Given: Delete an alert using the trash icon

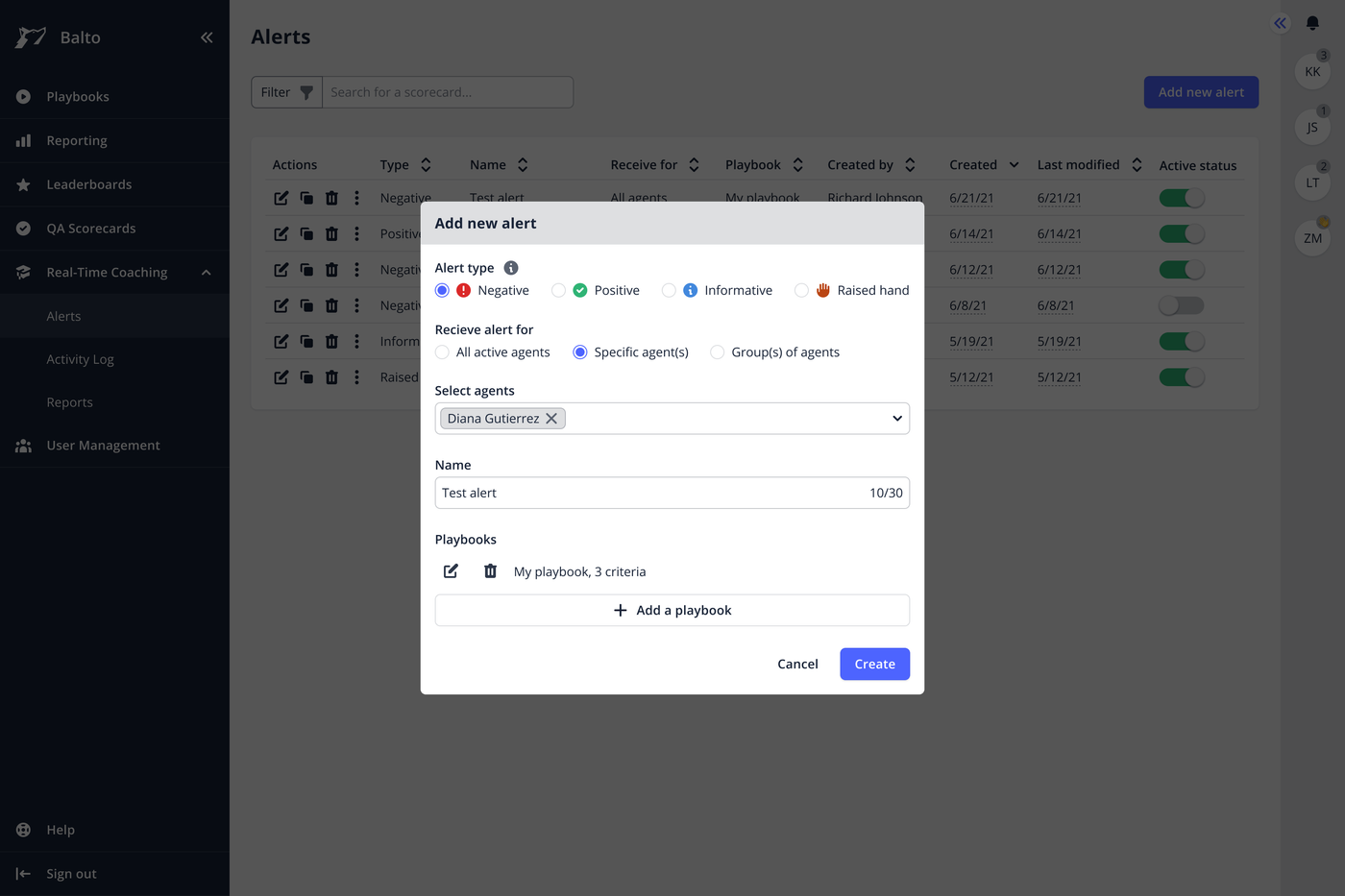Looking at the screenshot, I should [331, 198].
